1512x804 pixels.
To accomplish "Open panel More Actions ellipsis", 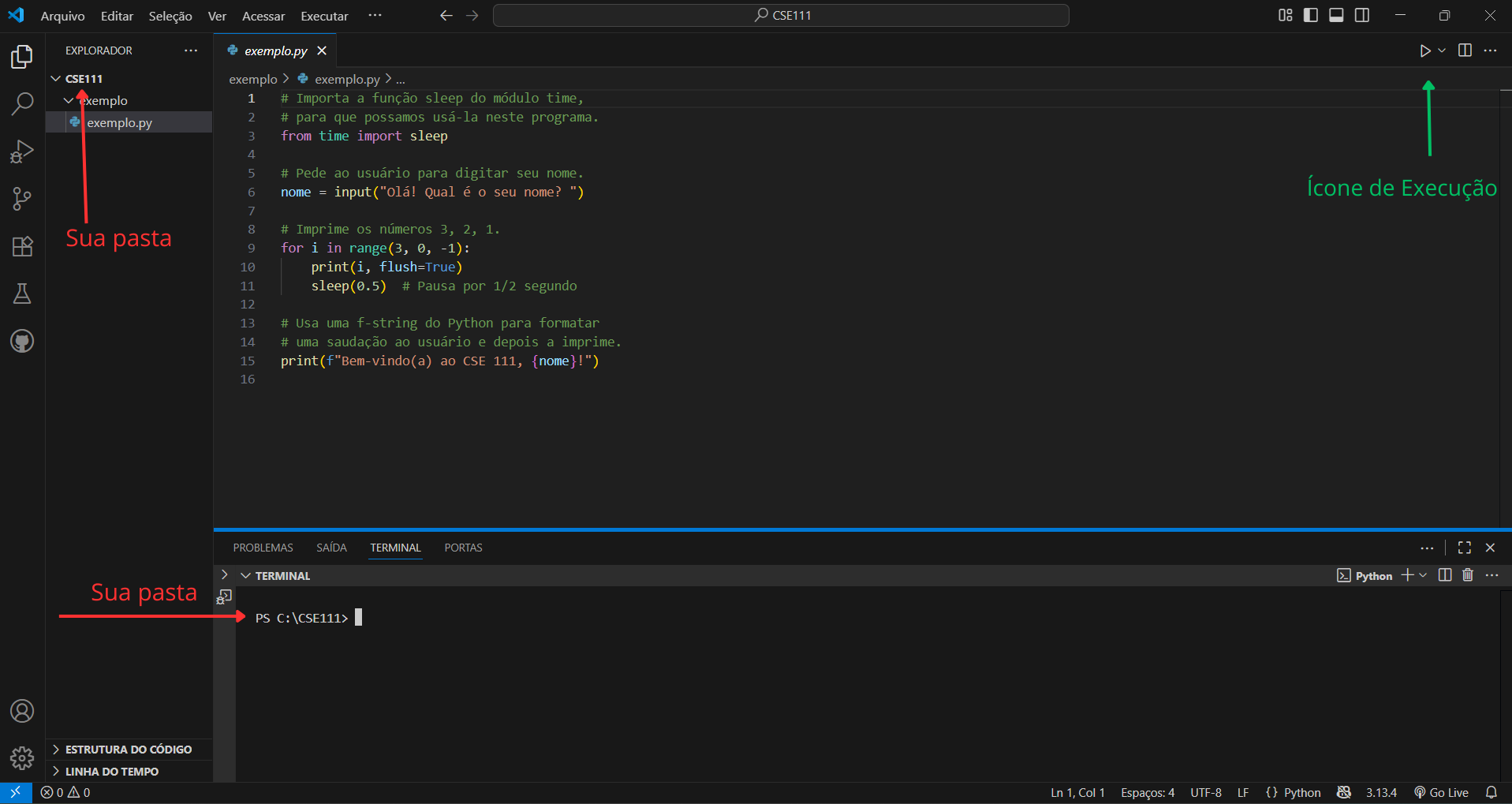I will (1427, 548).
